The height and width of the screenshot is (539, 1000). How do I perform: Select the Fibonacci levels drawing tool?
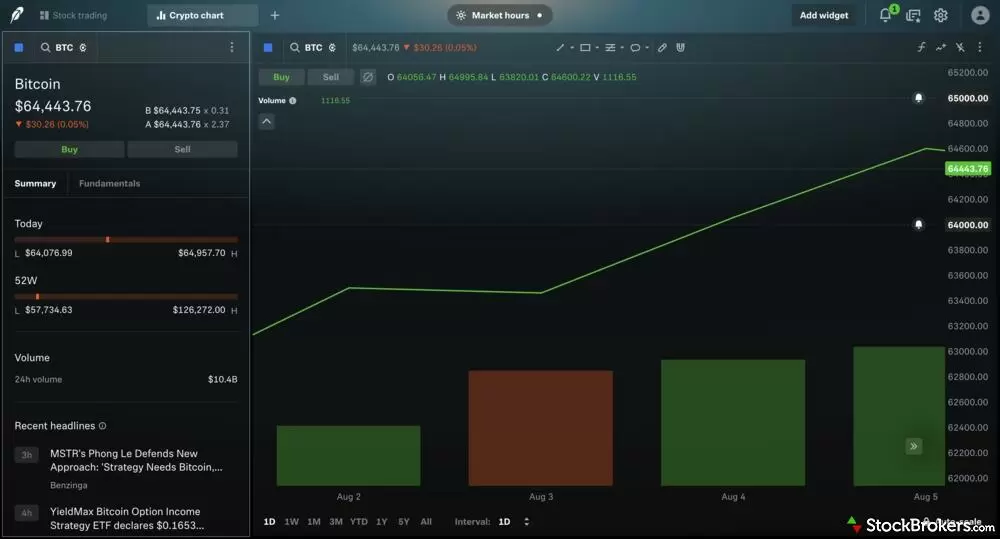pos(610,48)
